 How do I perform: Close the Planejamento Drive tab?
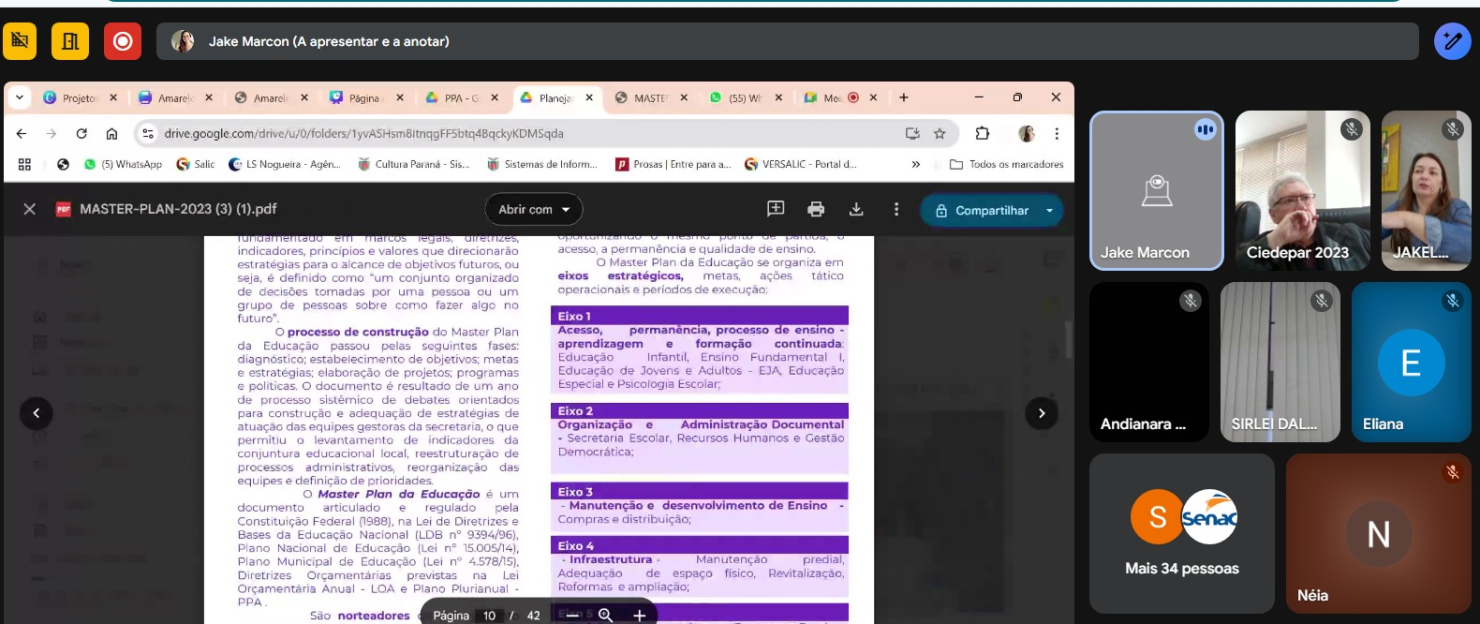[590, 98]
